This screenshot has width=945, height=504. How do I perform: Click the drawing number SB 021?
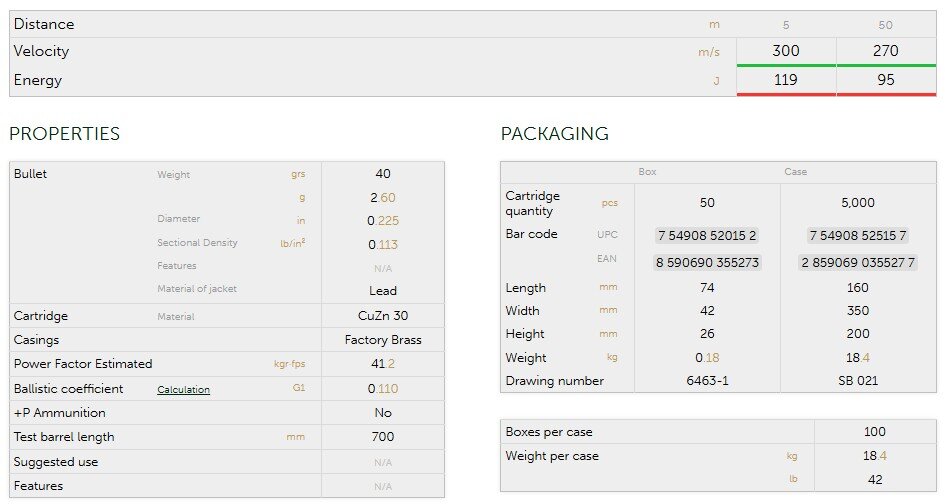point(858,381)
